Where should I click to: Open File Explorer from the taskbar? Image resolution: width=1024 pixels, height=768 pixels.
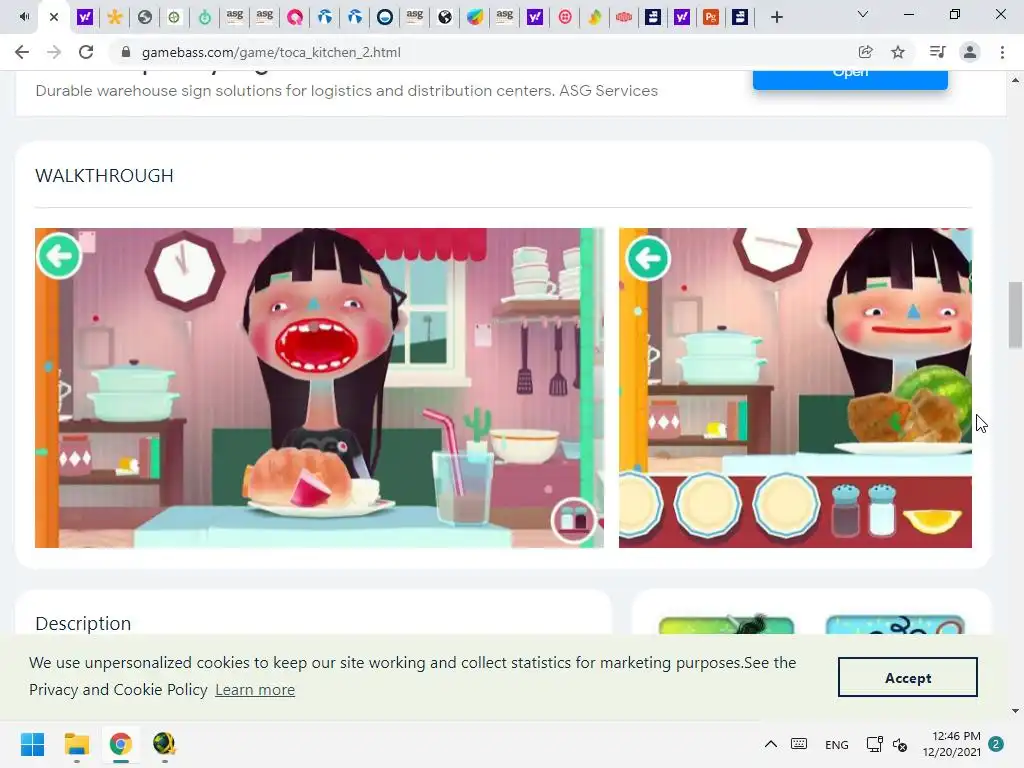tap(76, 744)
